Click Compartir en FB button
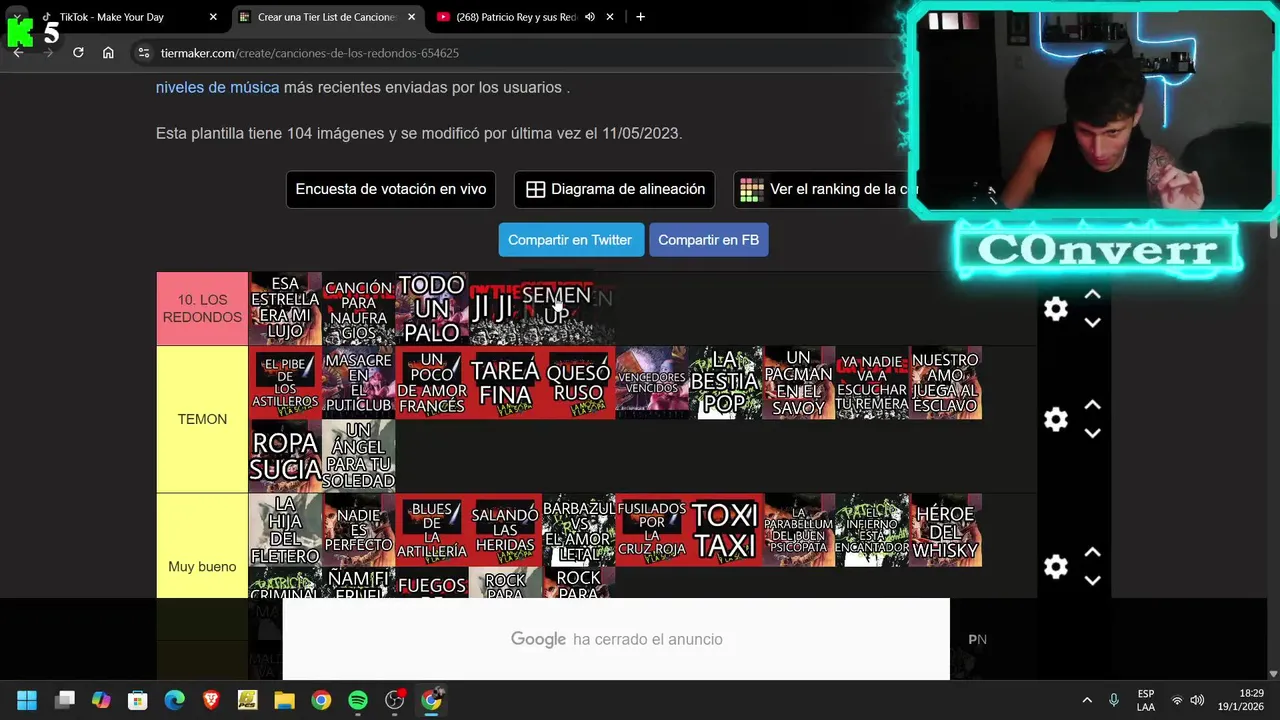This screenshot has width=1280, height=720. 709,240
